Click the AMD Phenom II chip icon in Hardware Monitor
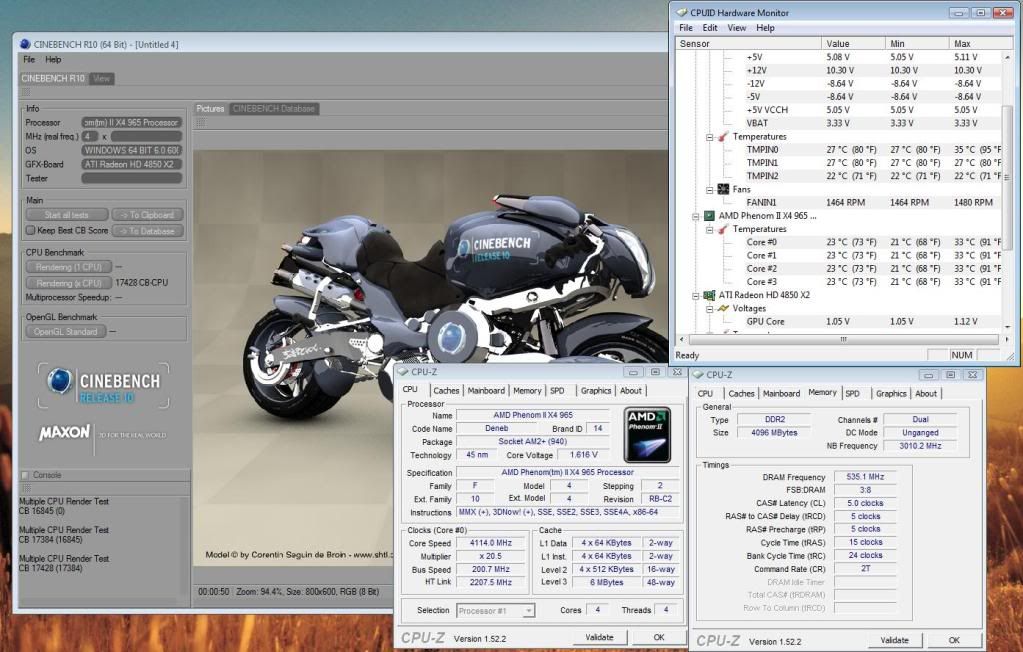 (x=709, y=216)
